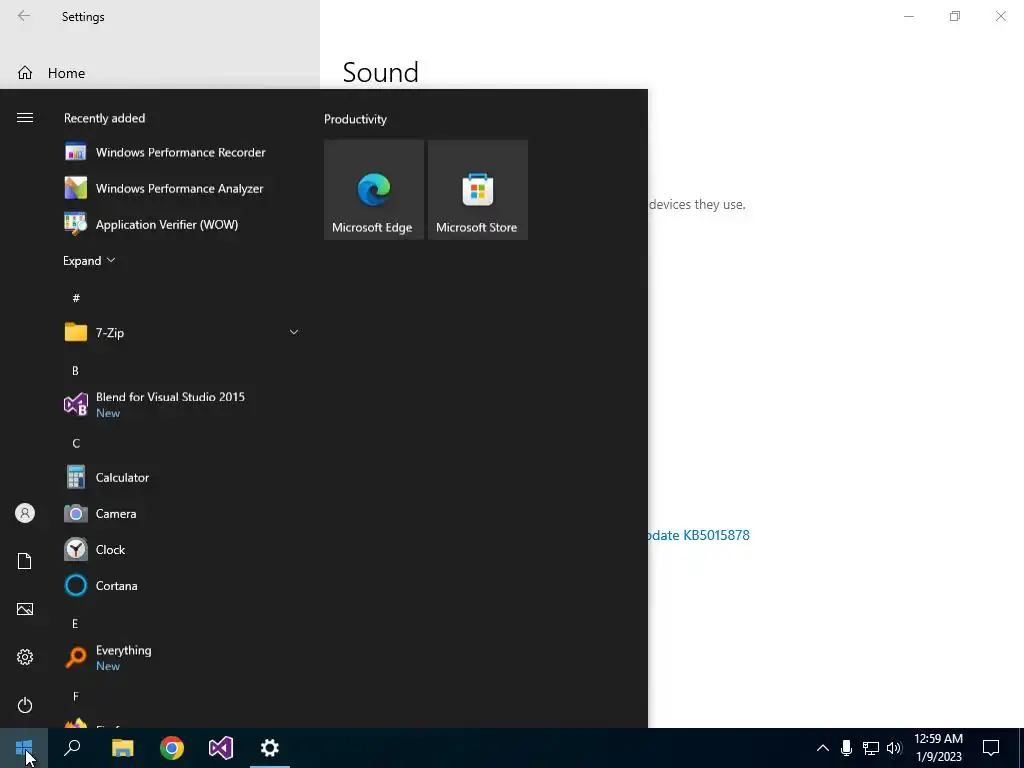Open Windows Performance Recorder from recently added
The width and height of the screenshot is (1024, 768).
point(181,152)
